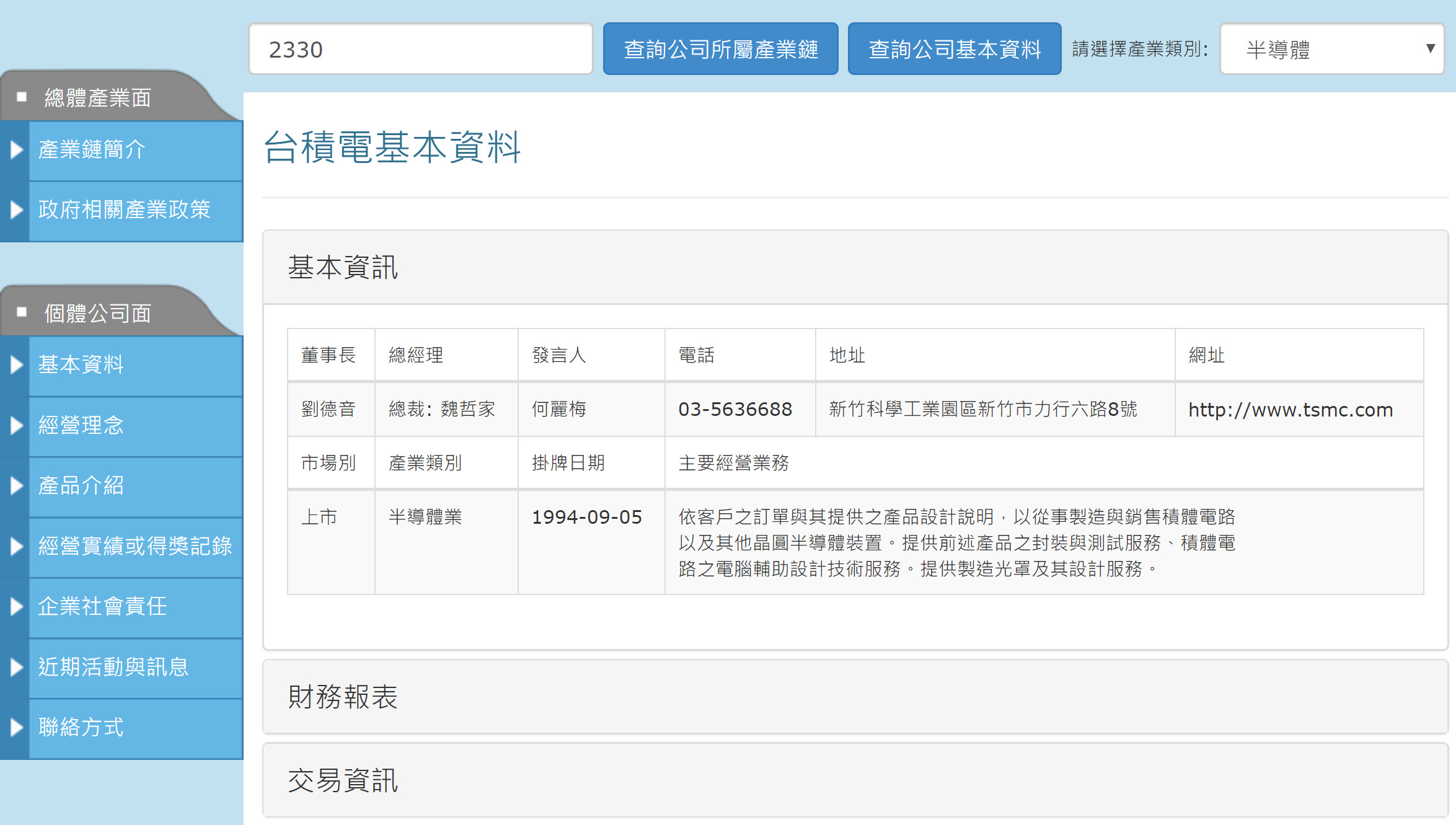
Task: Open 企業社會責任 menu item
Action: (x=102, y=606)
